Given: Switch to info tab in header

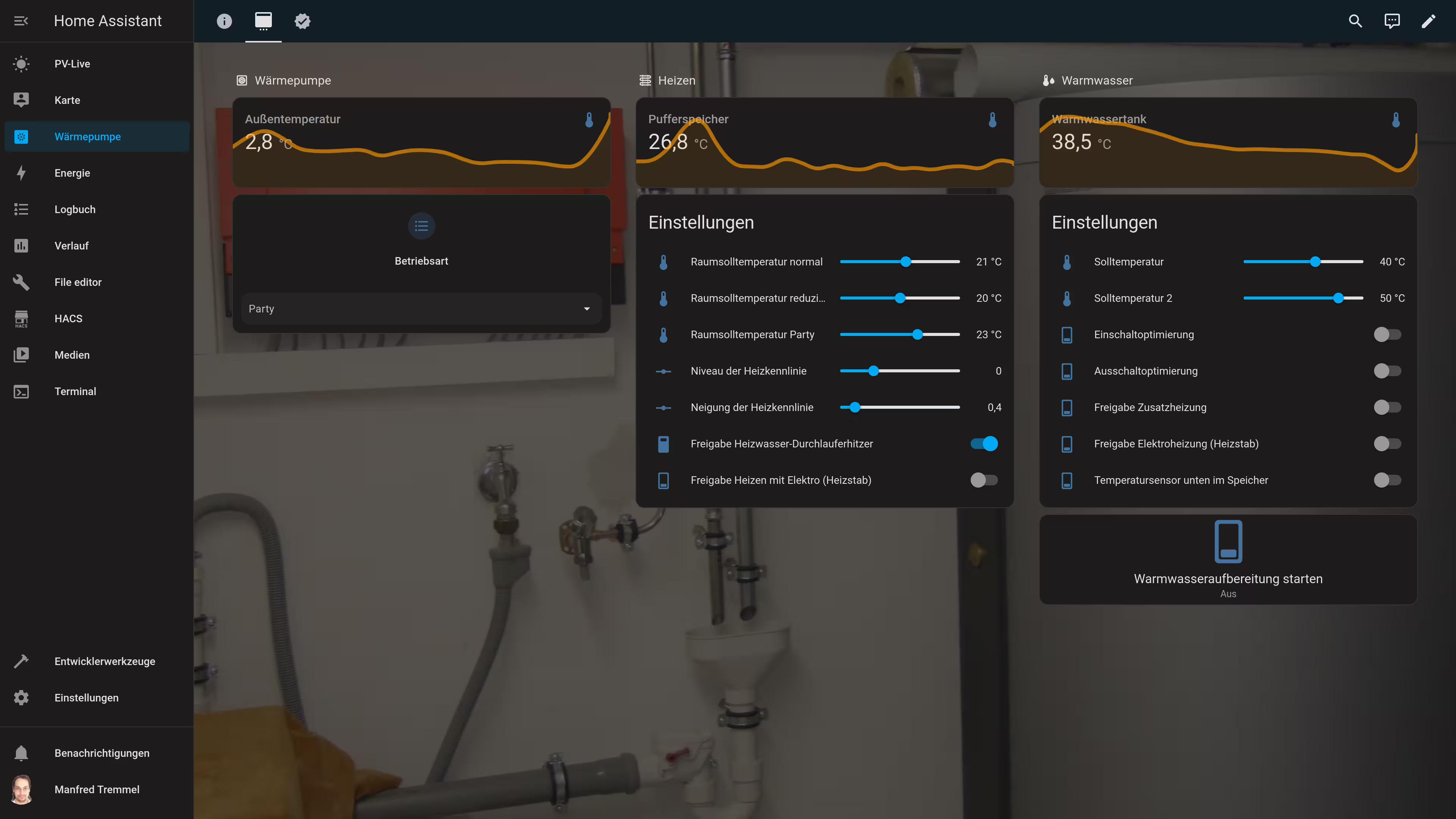Looking at the screenshot, I should (224, 21).
